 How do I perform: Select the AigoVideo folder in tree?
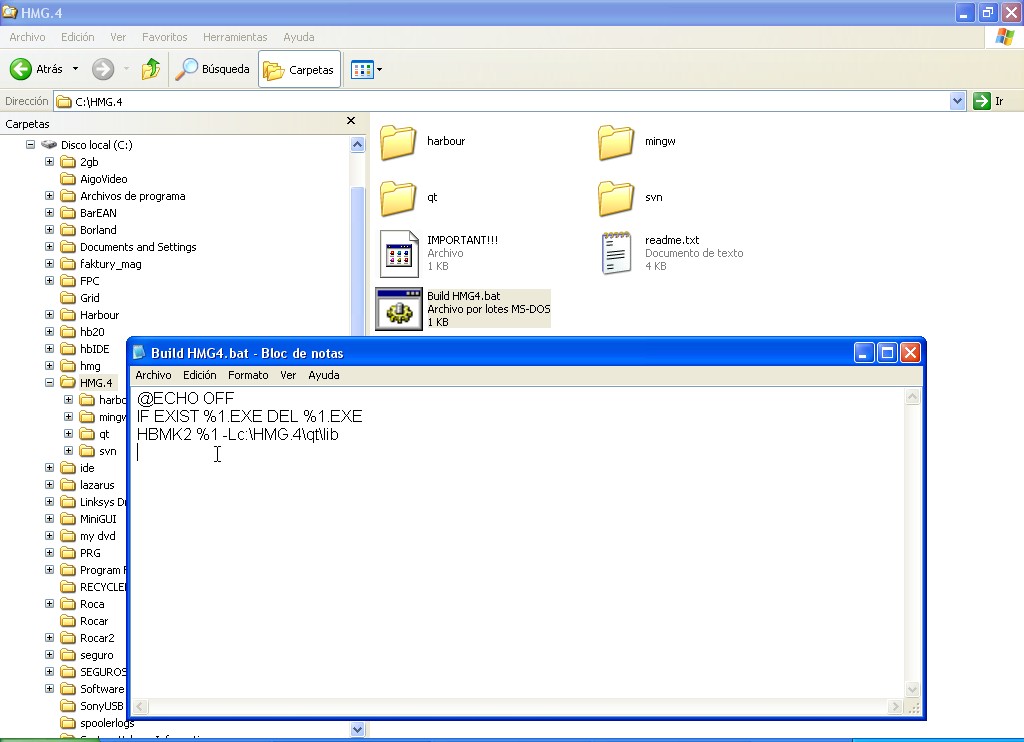pyautogui.click(x=103, y=179)
